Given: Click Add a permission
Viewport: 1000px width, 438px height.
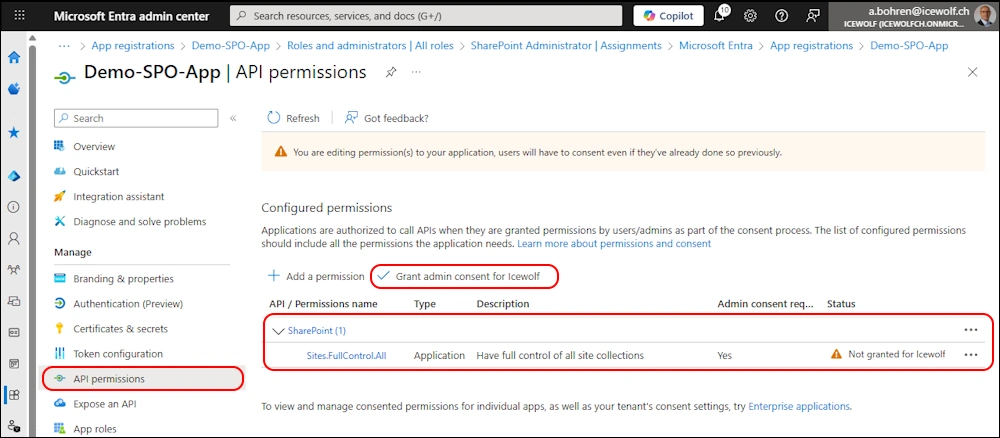Looking at the screenshot, I should 315,276.
